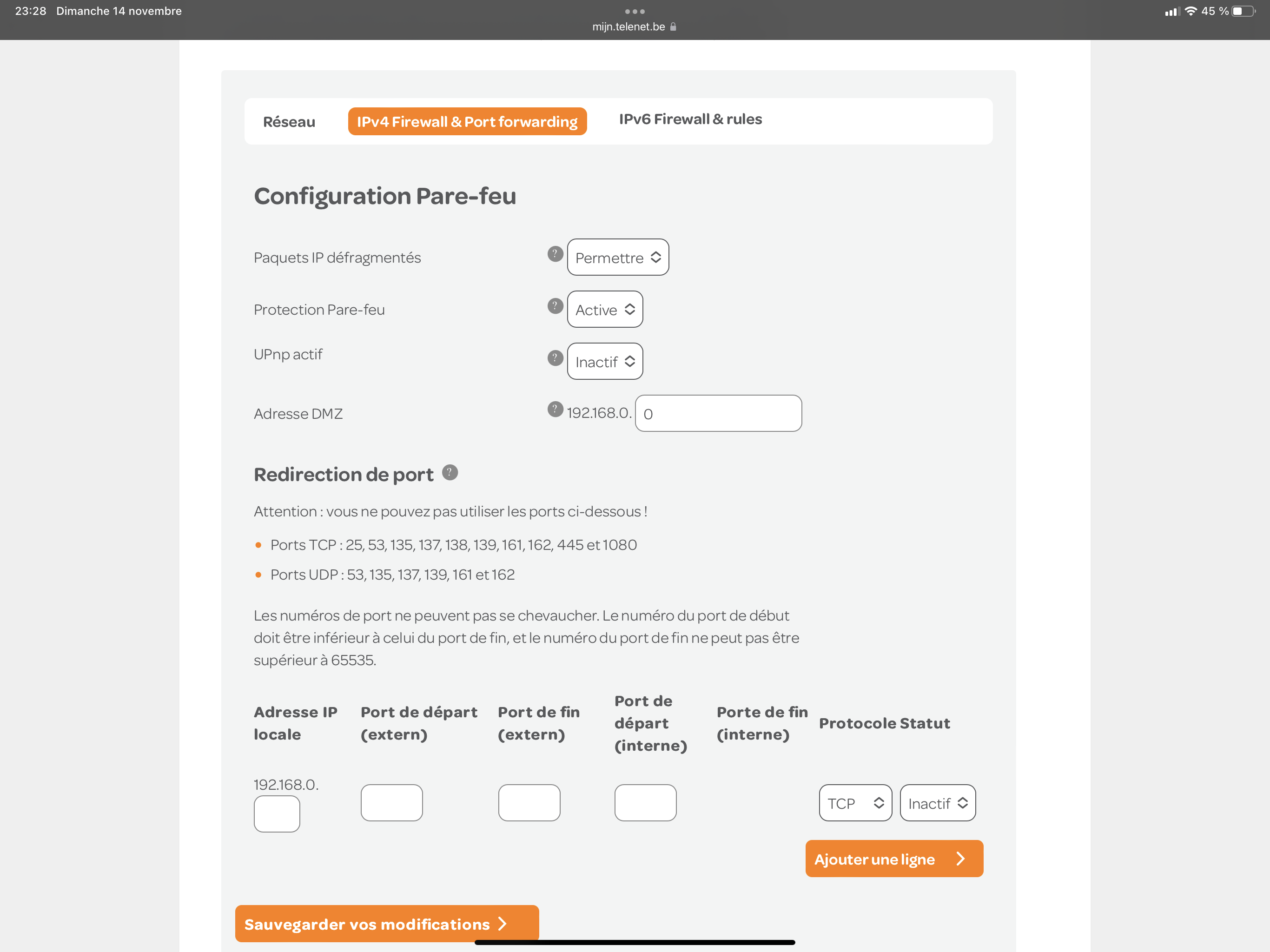Open the UPnp actif Inactif dropdown
The image size is (1270, 952).
[605, 361]
